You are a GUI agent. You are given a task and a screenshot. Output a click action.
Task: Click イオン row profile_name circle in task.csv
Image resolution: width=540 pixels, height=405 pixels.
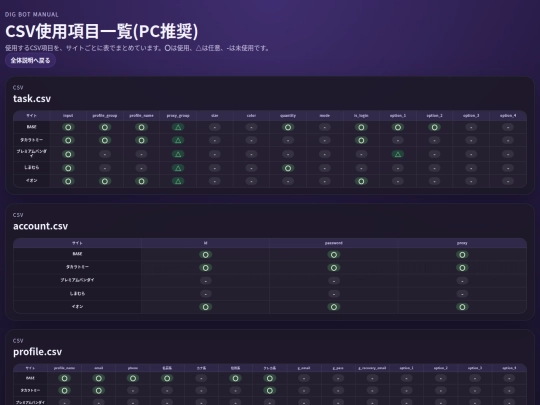(x=141, y=181)
